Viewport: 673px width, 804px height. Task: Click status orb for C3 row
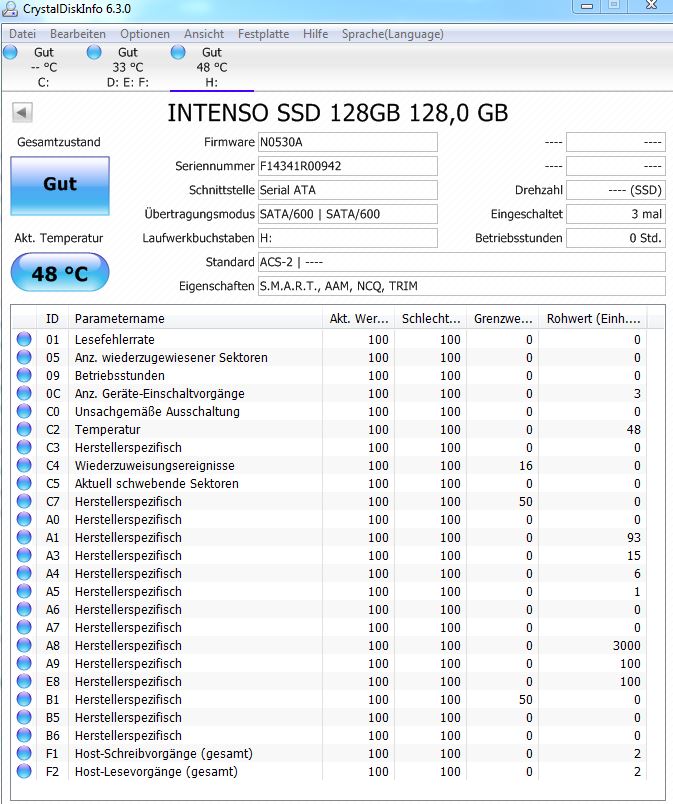pyautogui.click(x=24, y=447)
